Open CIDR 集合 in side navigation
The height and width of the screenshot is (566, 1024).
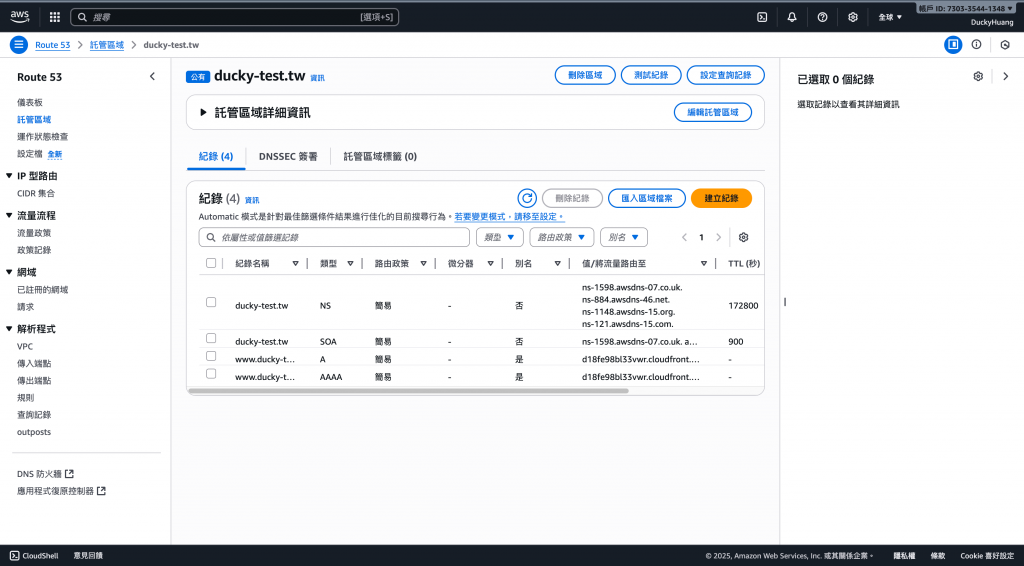[36, 194]
